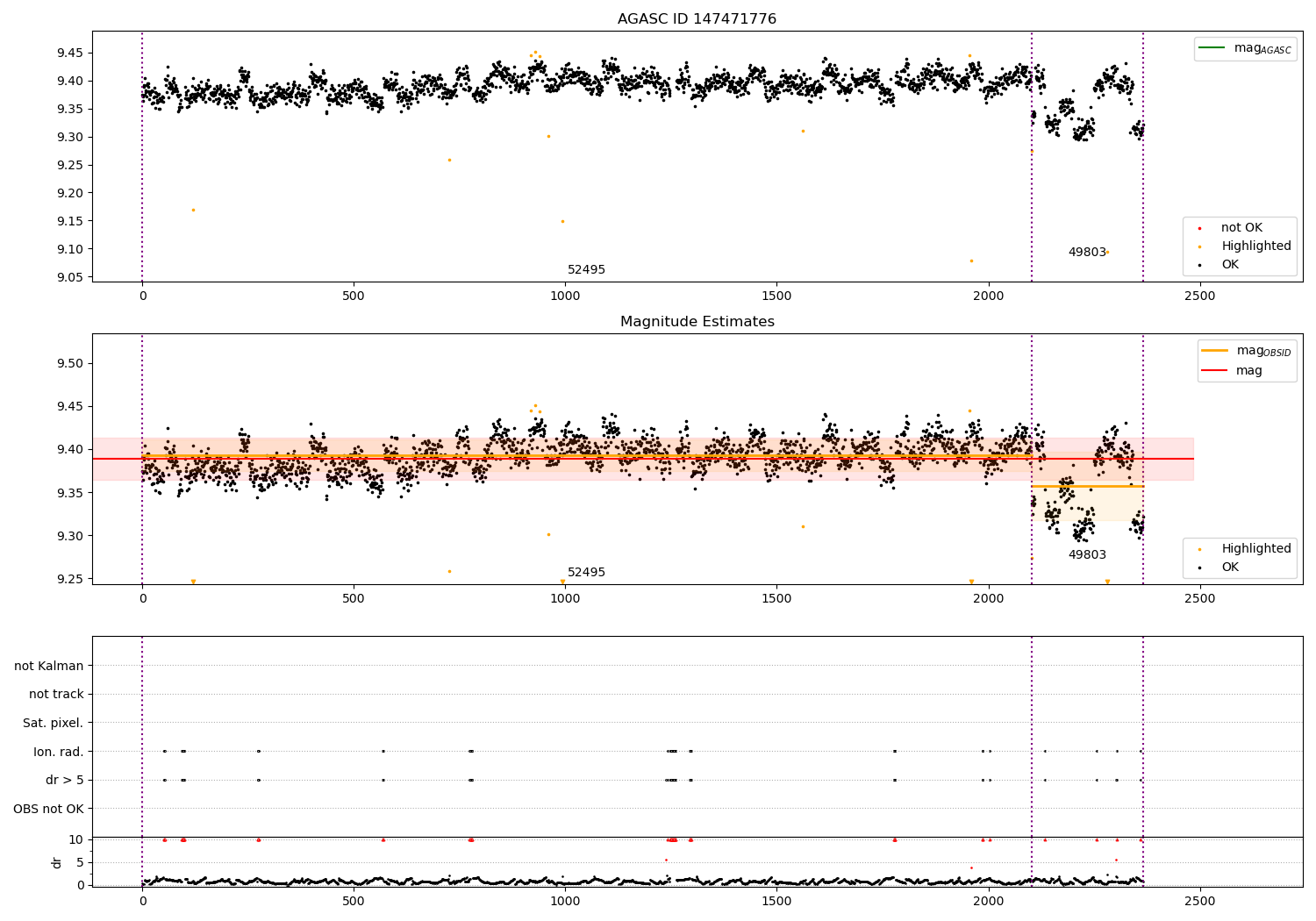
Task: Click the green line sample in top legend
Action: tap(1212, 48)
